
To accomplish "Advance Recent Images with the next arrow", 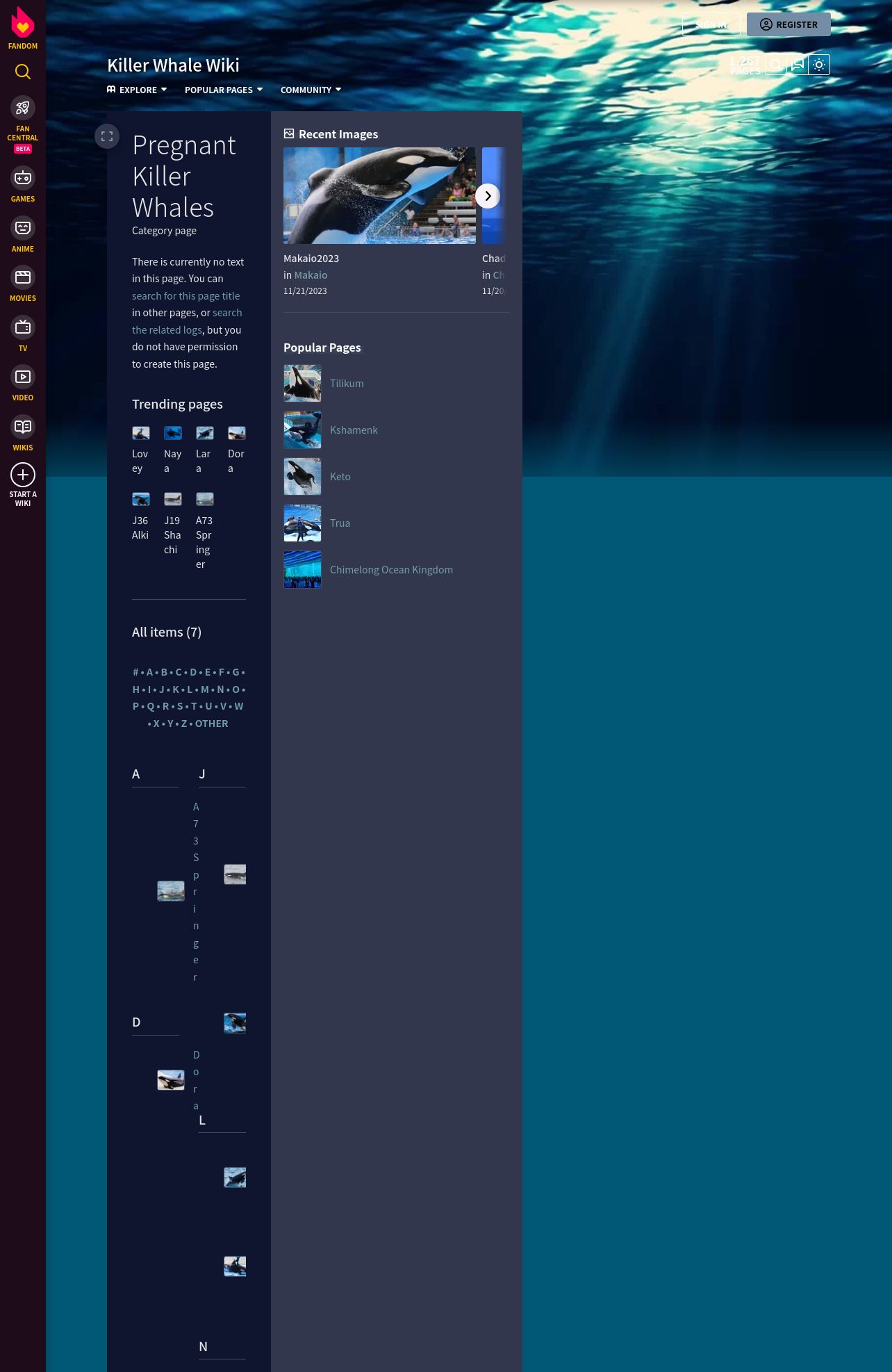I will [488, 196].
